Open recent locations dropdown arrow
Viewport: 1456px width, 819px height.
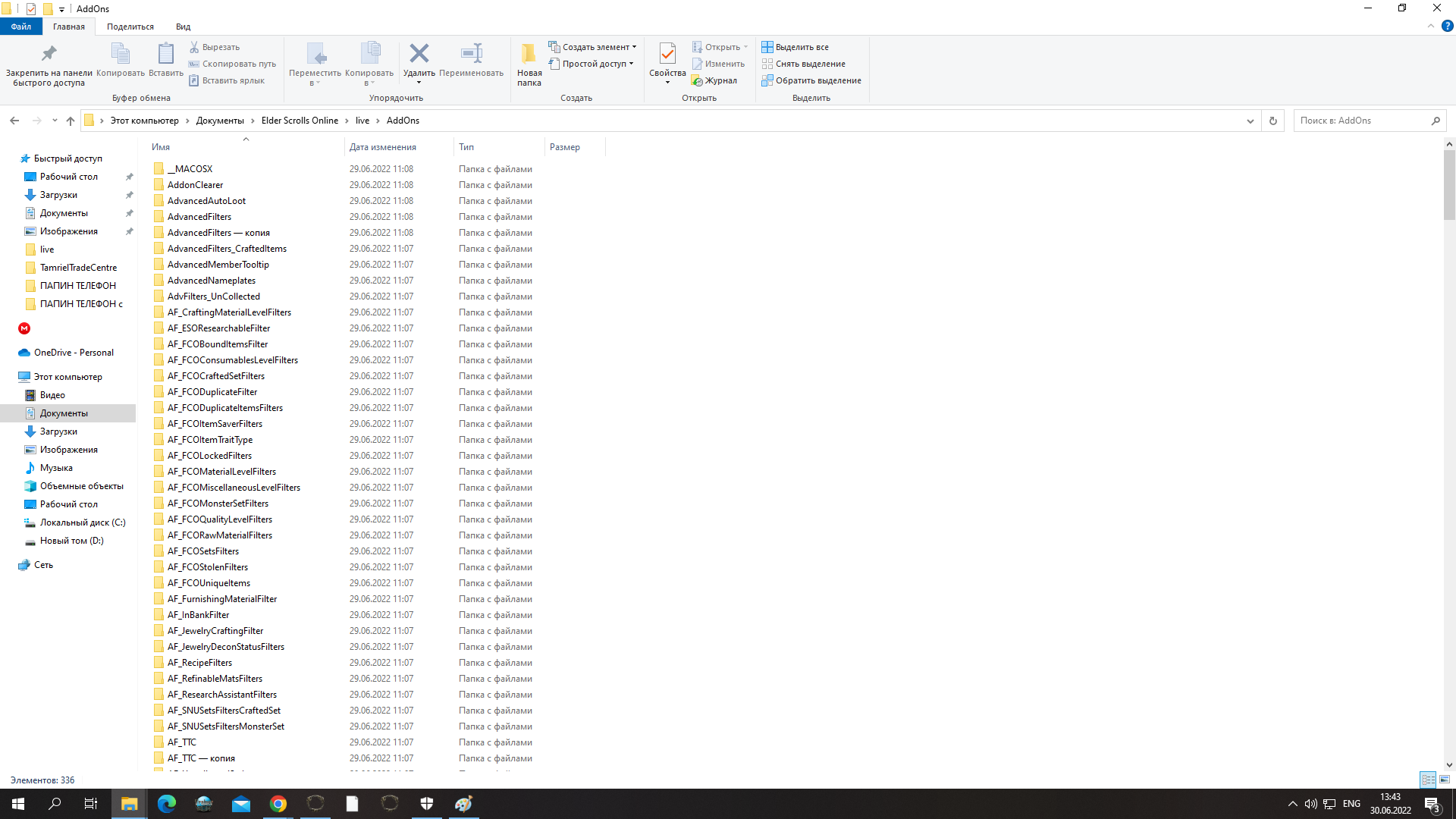click(x=55, y=121)
